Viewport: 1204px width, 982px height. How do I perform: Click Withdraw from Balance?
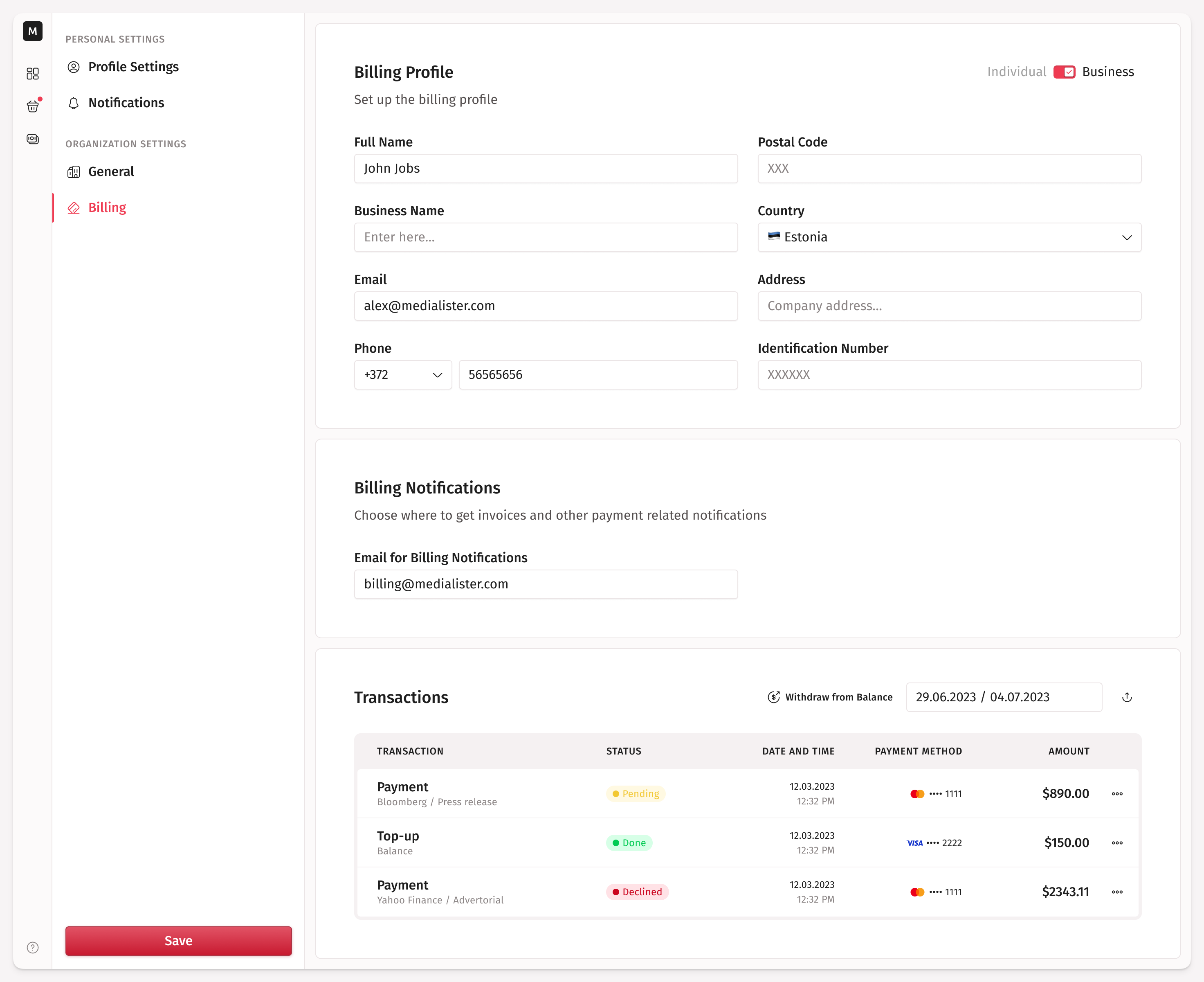(830, 697)
